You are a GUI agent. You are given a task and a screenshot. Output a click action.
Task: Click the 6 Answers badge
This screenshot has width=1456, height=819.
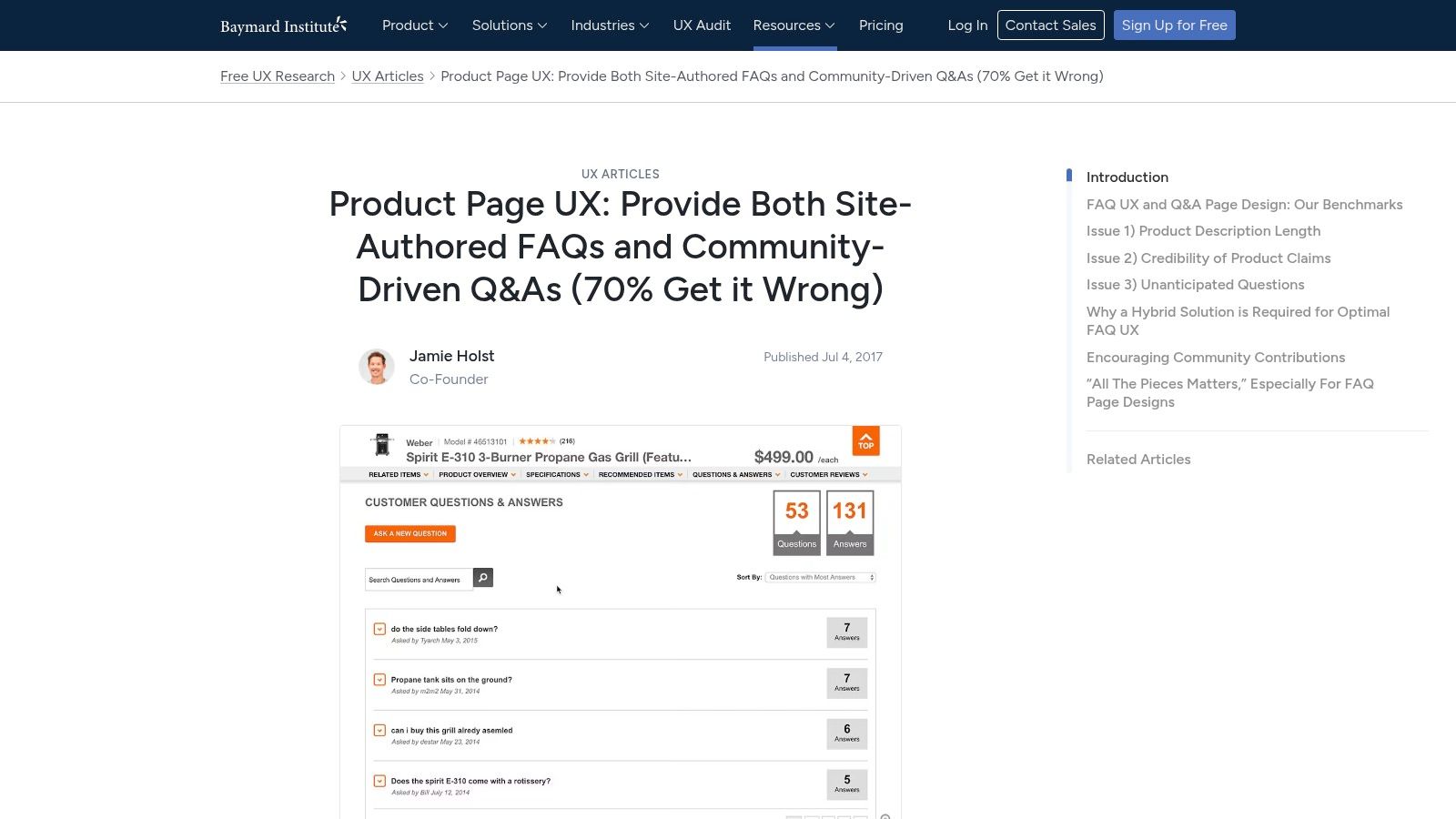[x=847, y=733]
